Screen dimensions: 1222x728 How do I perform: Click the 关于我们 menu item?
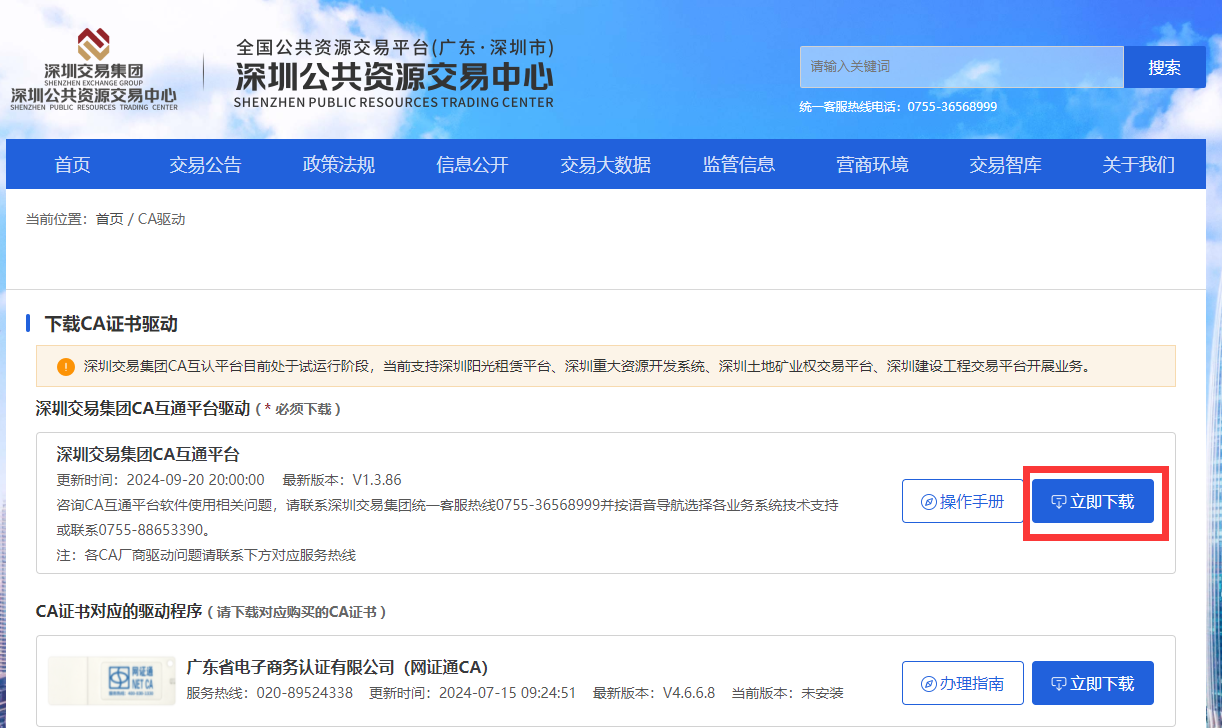coord(1139,165)
